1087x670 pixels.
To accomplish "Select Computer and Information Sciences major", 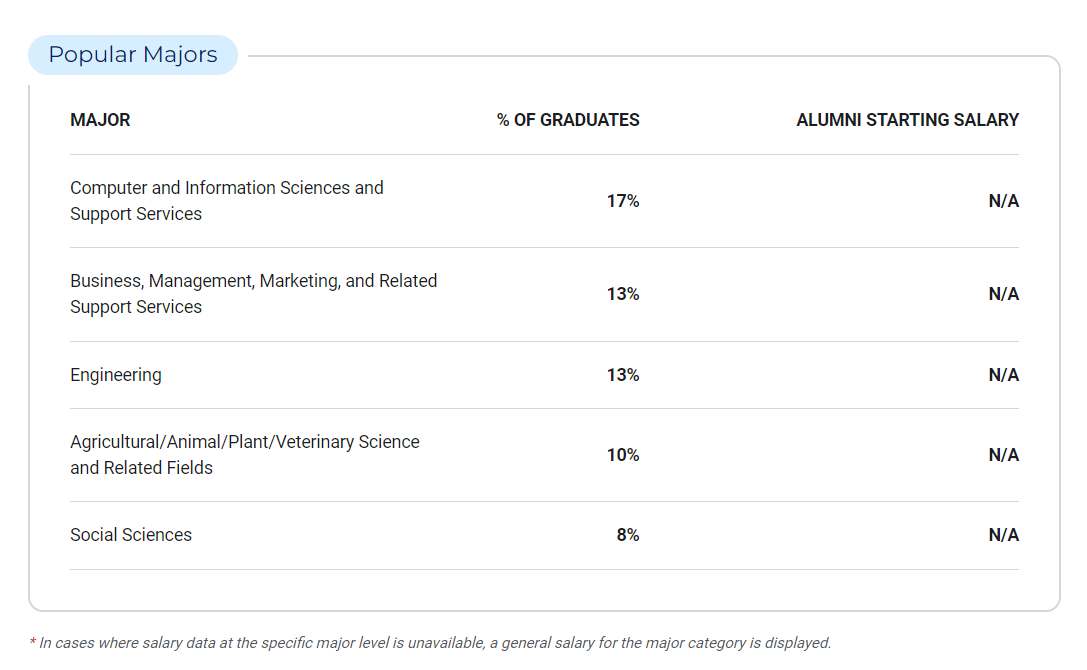I will pyautogui.click(x=227, y=201).
